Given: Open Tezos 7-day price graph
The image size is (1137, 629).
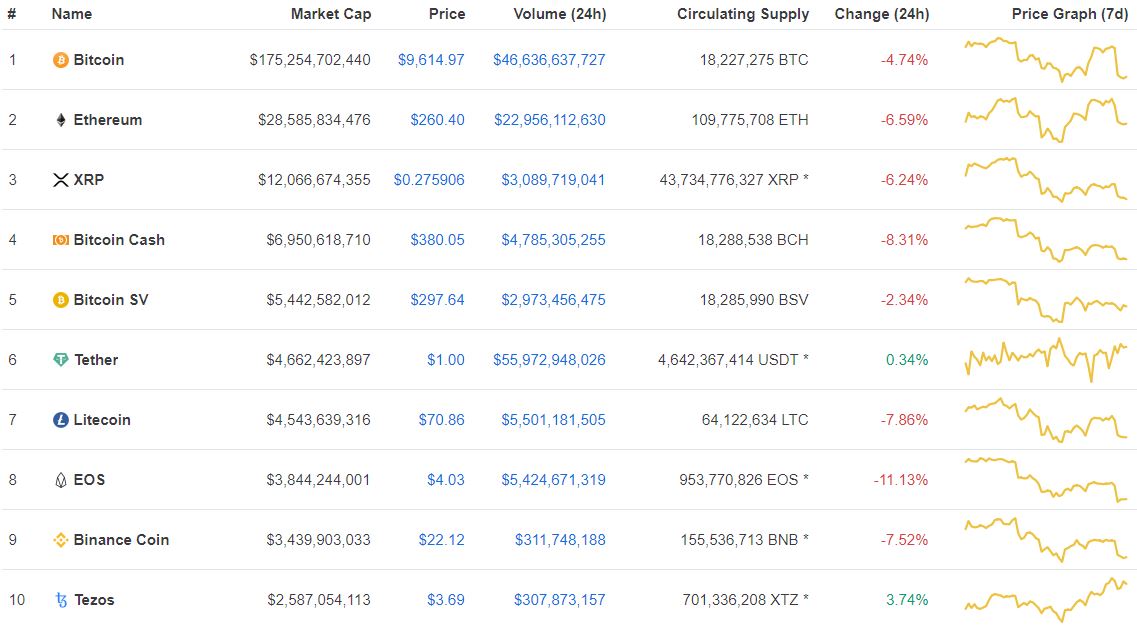Looking at the screenshot, I should pos(1046,600).
